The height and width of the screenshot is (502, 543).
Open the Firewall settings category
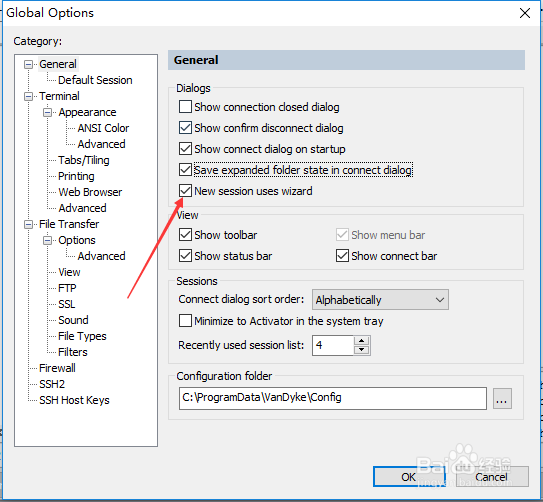click(x=57, y=368)
